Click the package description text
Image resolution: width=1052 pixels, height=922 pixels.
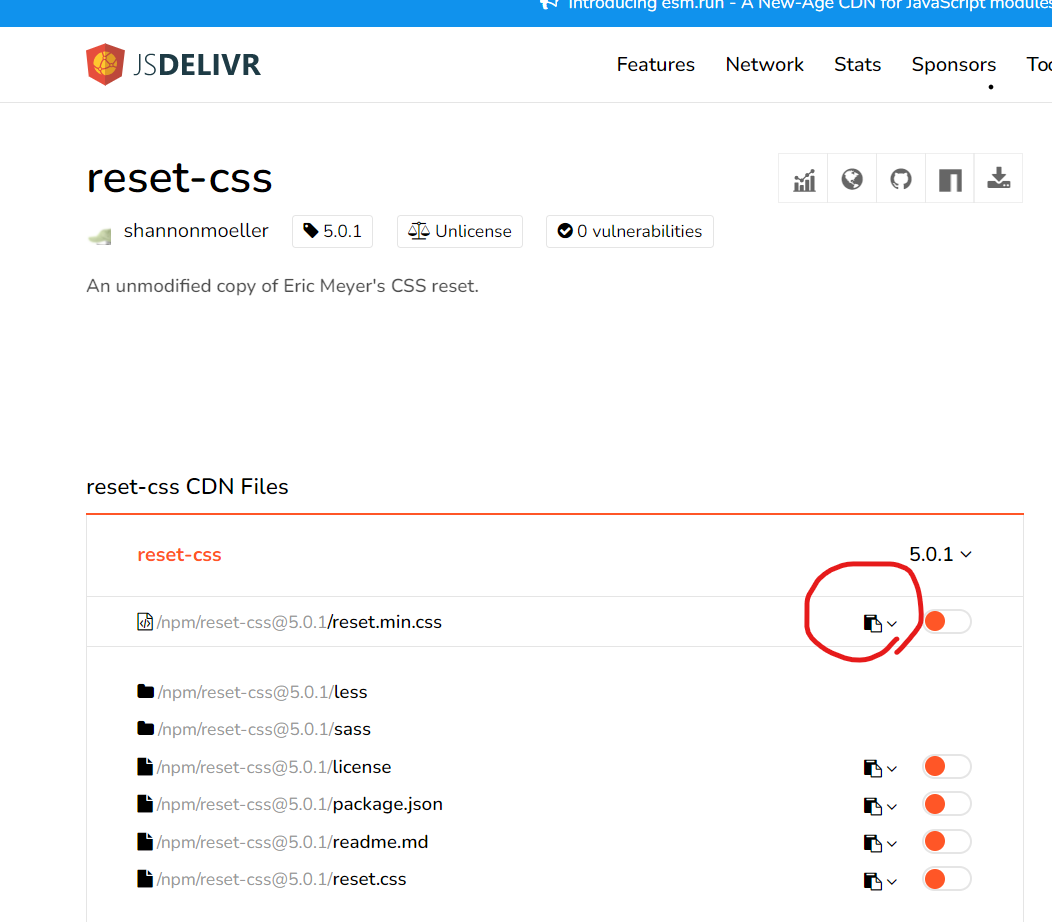[x=282, y=286]
